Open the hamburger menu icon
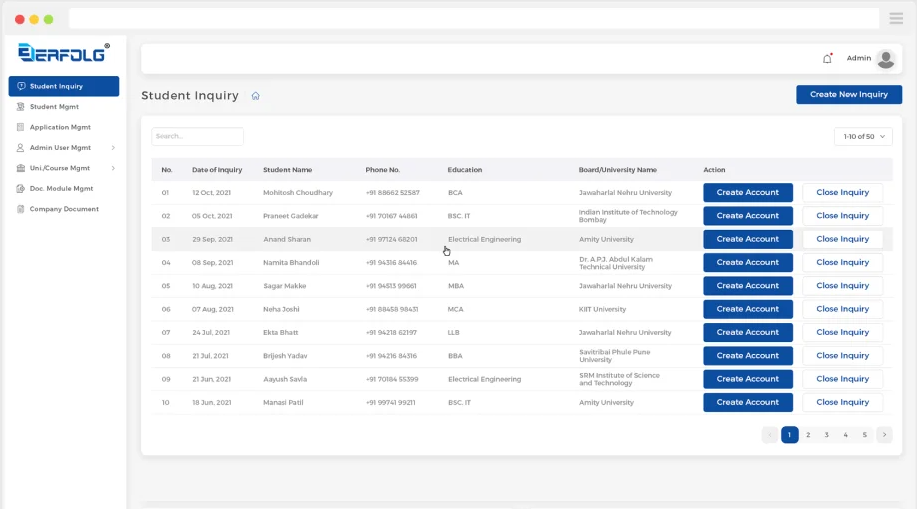The height and width of the screenshot is (509, 917). [x=896, y=19]
